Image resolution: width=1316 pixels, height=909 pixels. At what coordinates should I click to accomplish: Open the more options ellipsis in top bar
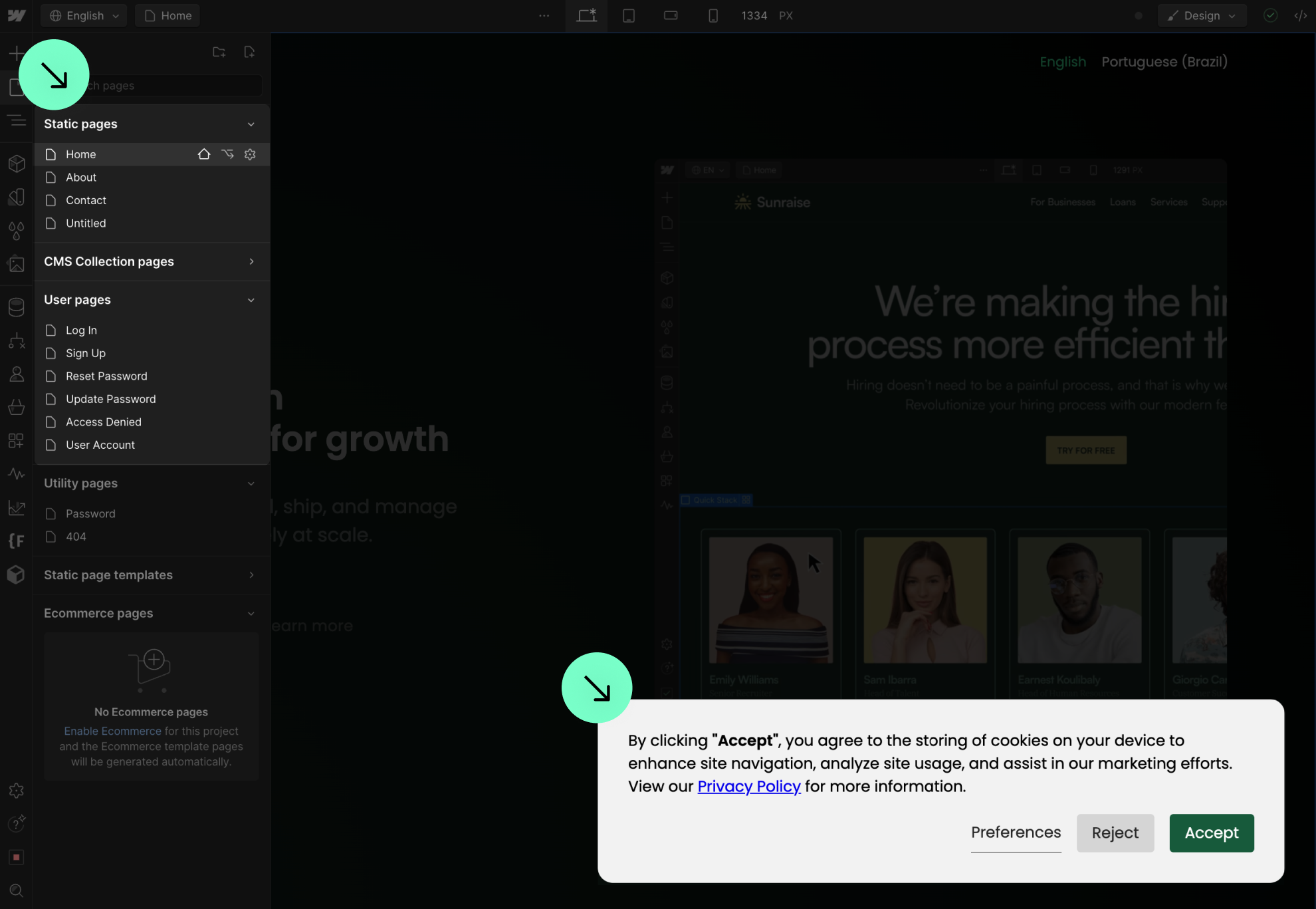coord(544,15)
